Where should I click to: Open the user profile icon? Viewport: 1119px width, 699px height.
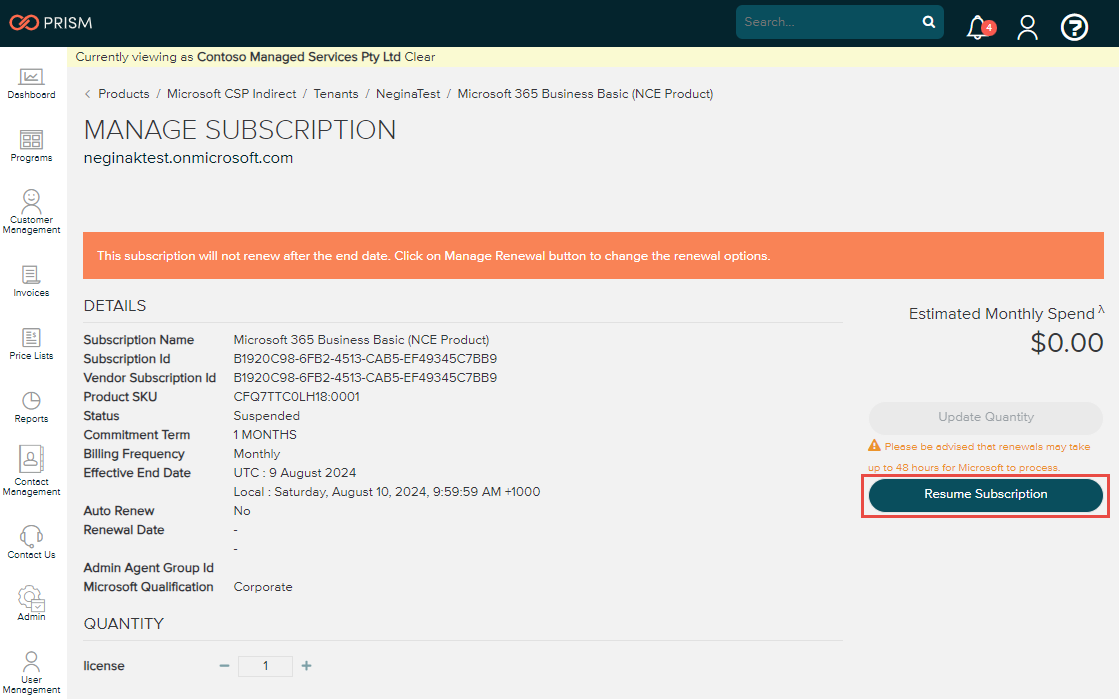[1028, 27]
